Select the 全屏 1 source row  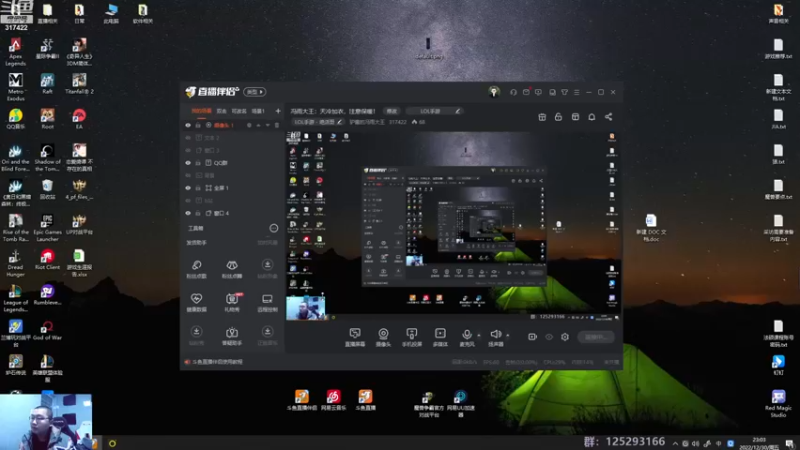pyautogui.click(x=232, y=188)
